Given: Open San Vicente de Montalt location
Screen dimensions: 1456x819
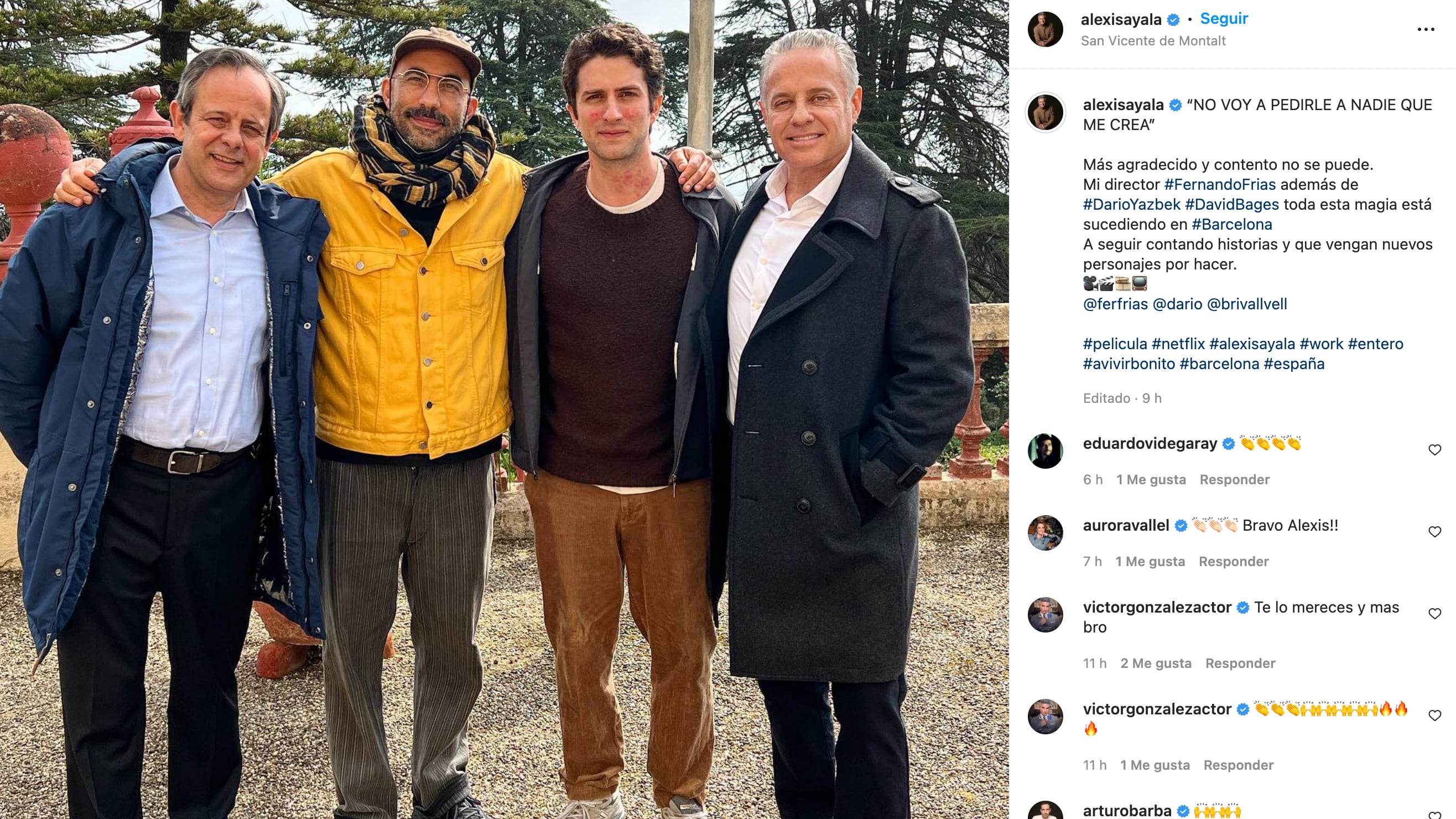Looking at the screenshot, I should pos(1153,41).
